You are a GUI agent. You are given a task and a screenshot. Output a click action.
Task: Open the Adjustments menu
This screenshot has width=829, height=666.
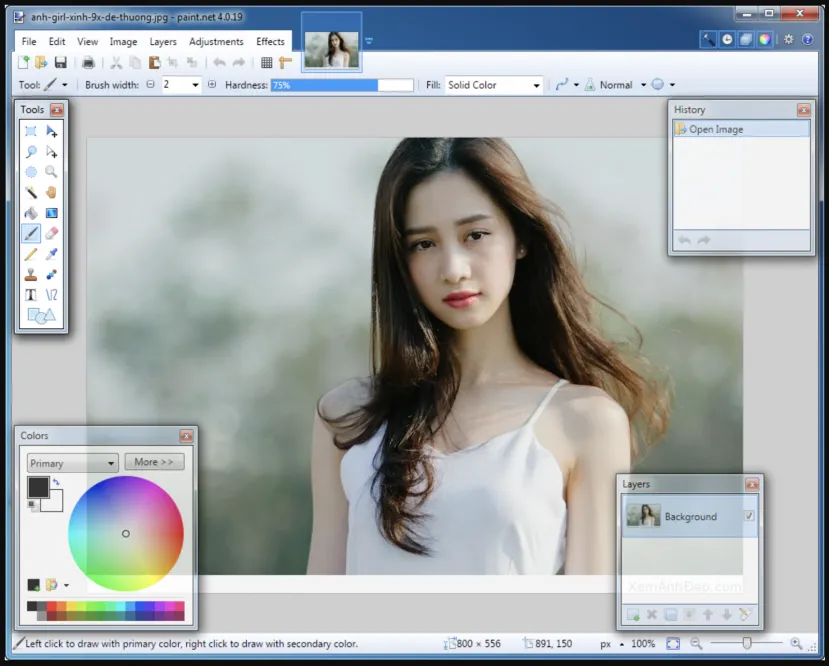pos(216,42)
